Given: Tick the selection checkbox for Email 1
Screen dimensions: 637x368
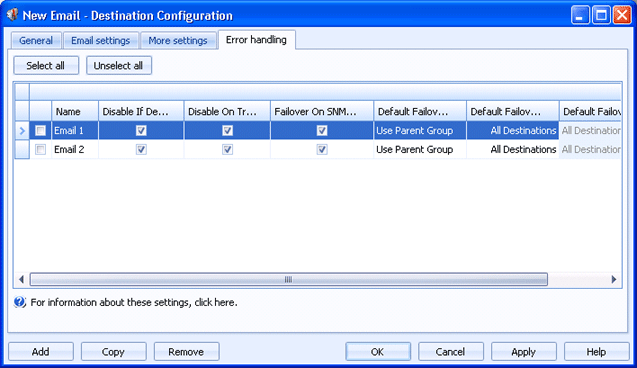Looking at the screenshot, I should pyautogui.click(x=40, y=130).
